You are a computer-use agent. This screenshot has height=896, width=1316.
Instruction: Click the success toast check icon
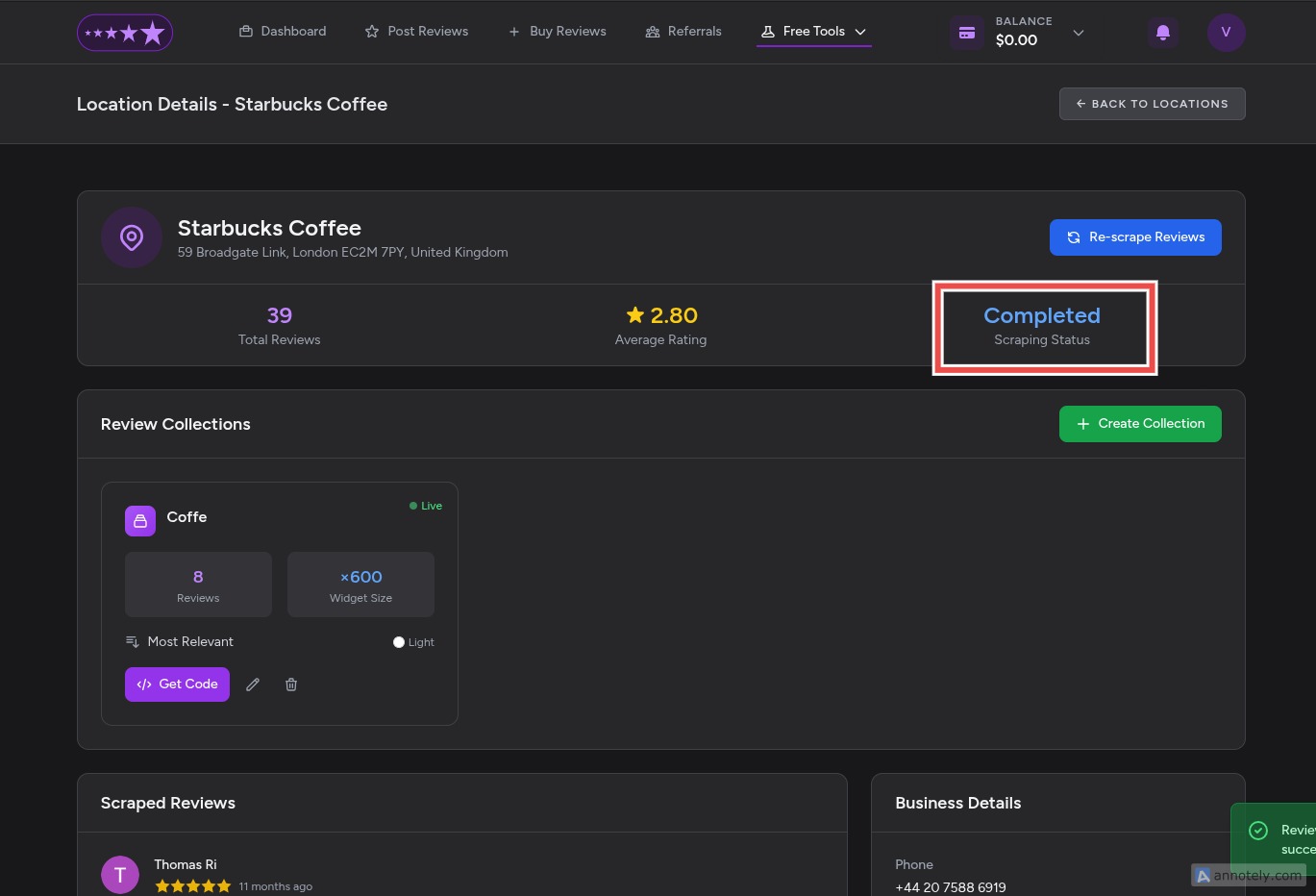click(x=1258, y=831)
